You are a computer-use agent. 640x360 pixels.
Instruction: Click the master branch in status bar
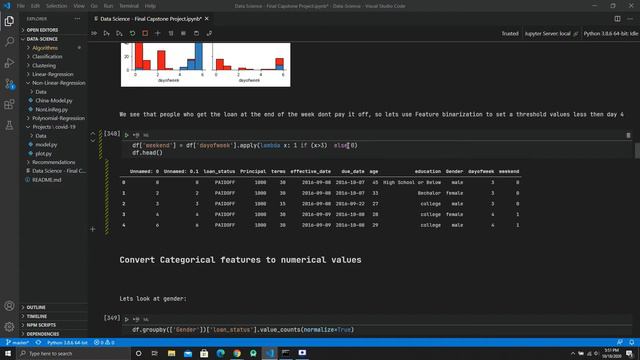click(x=17, y=342)
